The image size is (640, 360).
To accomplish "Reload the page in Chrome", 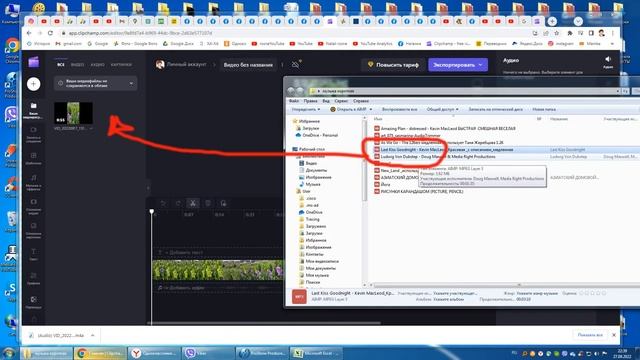I will (x=50, y=33).
